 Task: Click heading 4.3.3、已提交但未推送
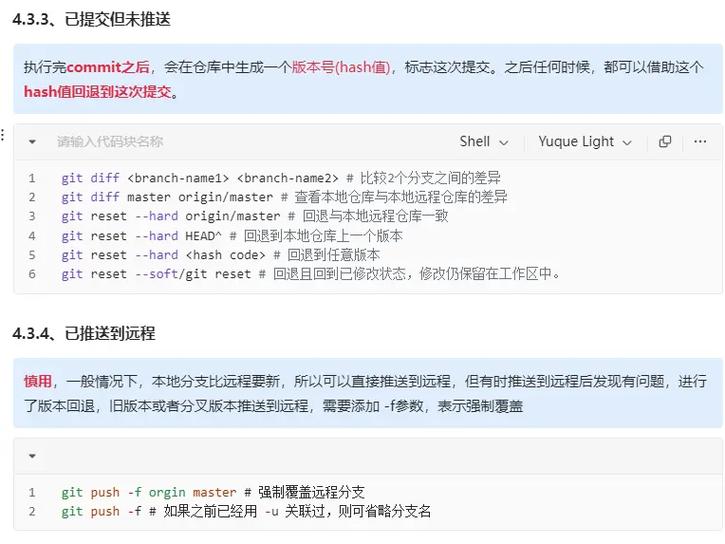click(x=92, y=19)
